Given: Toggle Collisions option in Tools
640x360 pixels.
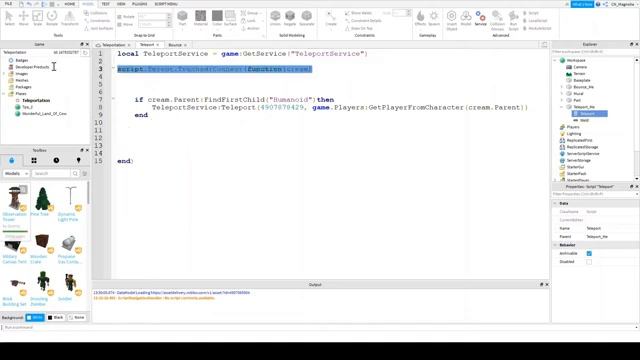Looking at the screenshot, I should click(96, 13).
